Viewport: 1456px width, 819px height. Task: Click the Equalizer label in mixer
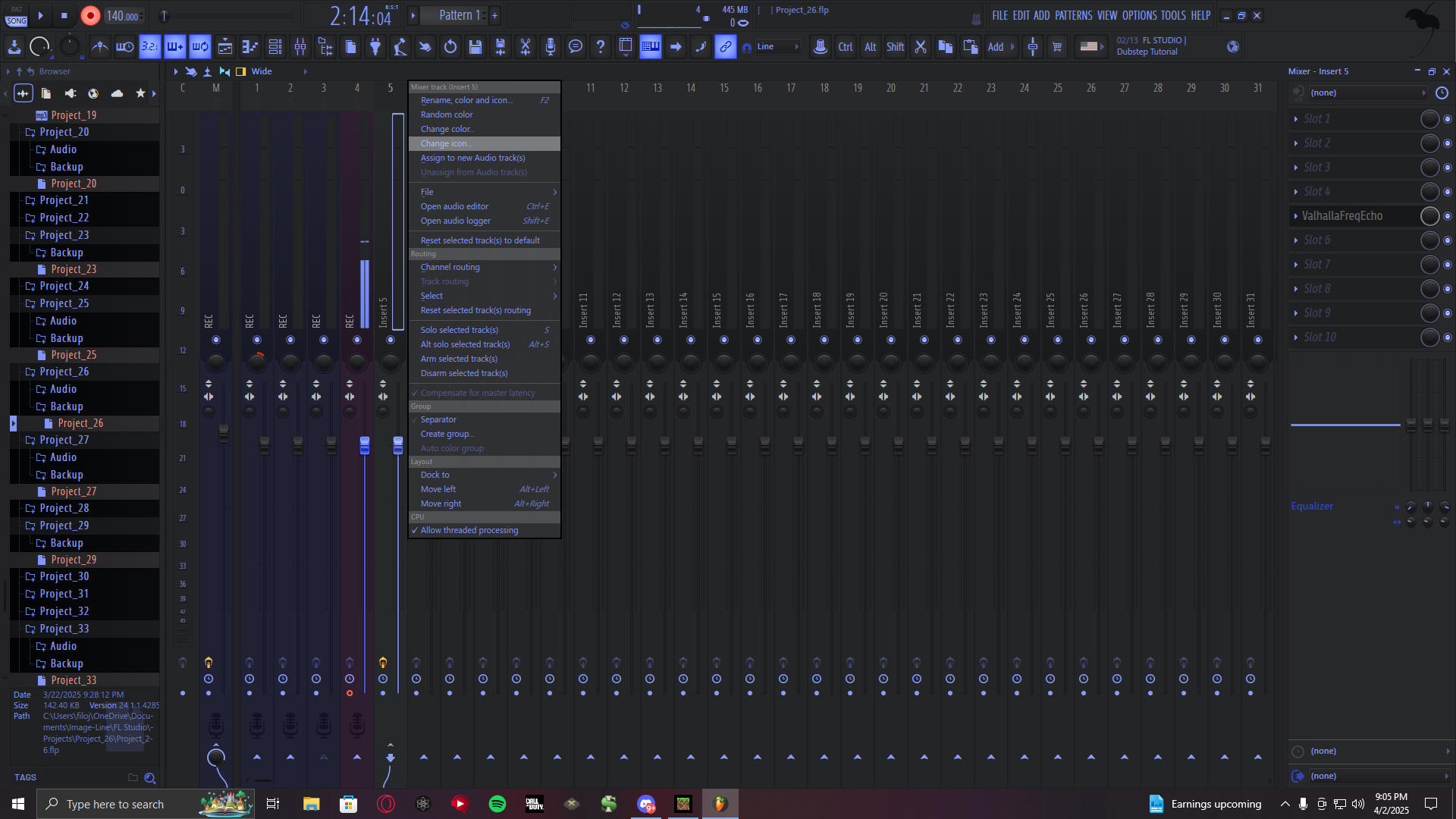click(1312, 507)
